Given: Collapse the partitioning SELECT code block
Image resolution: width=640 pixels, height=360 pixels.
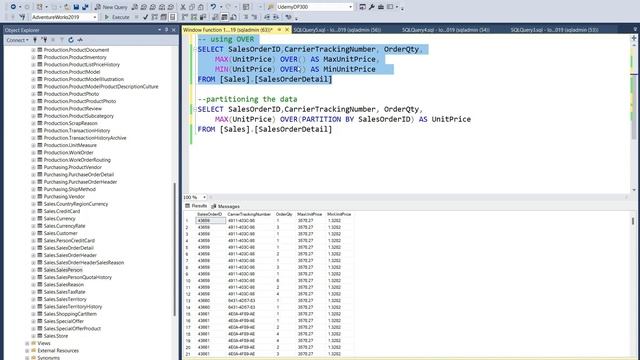Looking at the screenshot, I should [195, 109].
